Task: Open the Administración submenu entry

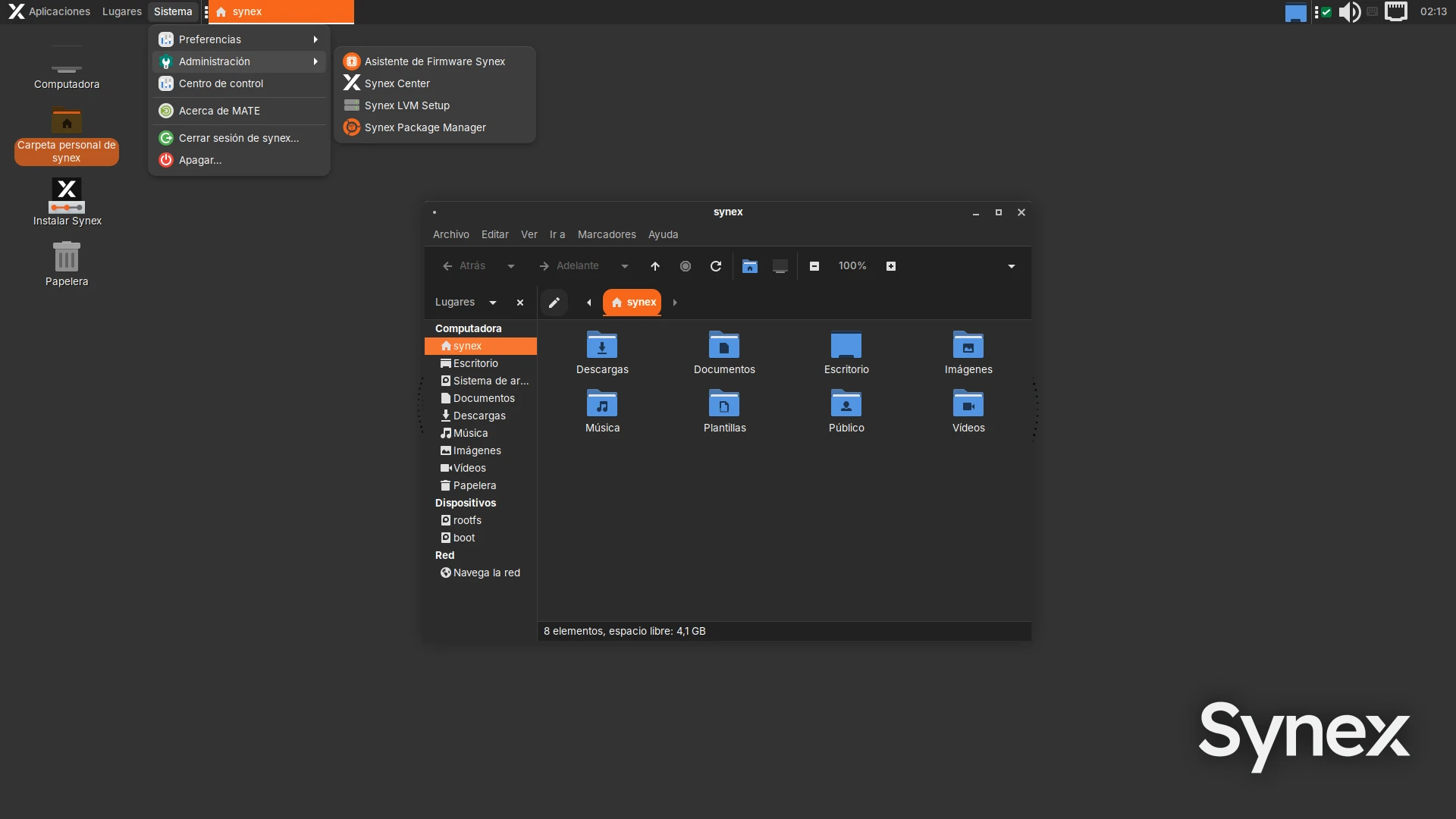Action: 239,61
